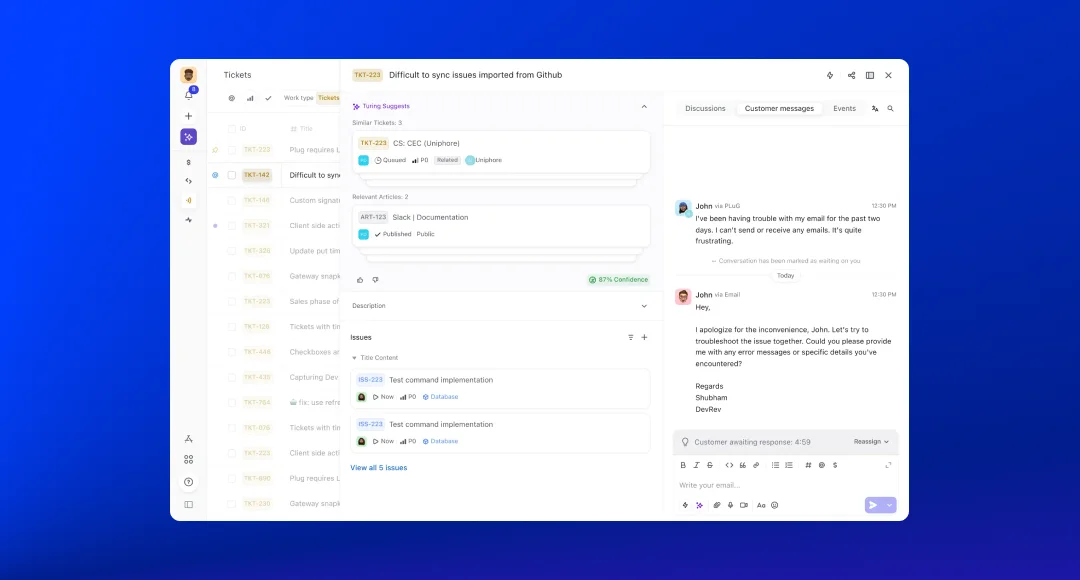Tick the select-all checkbox beside ID header
This screenshot has width=1080, height=580.
pos(231,129)
